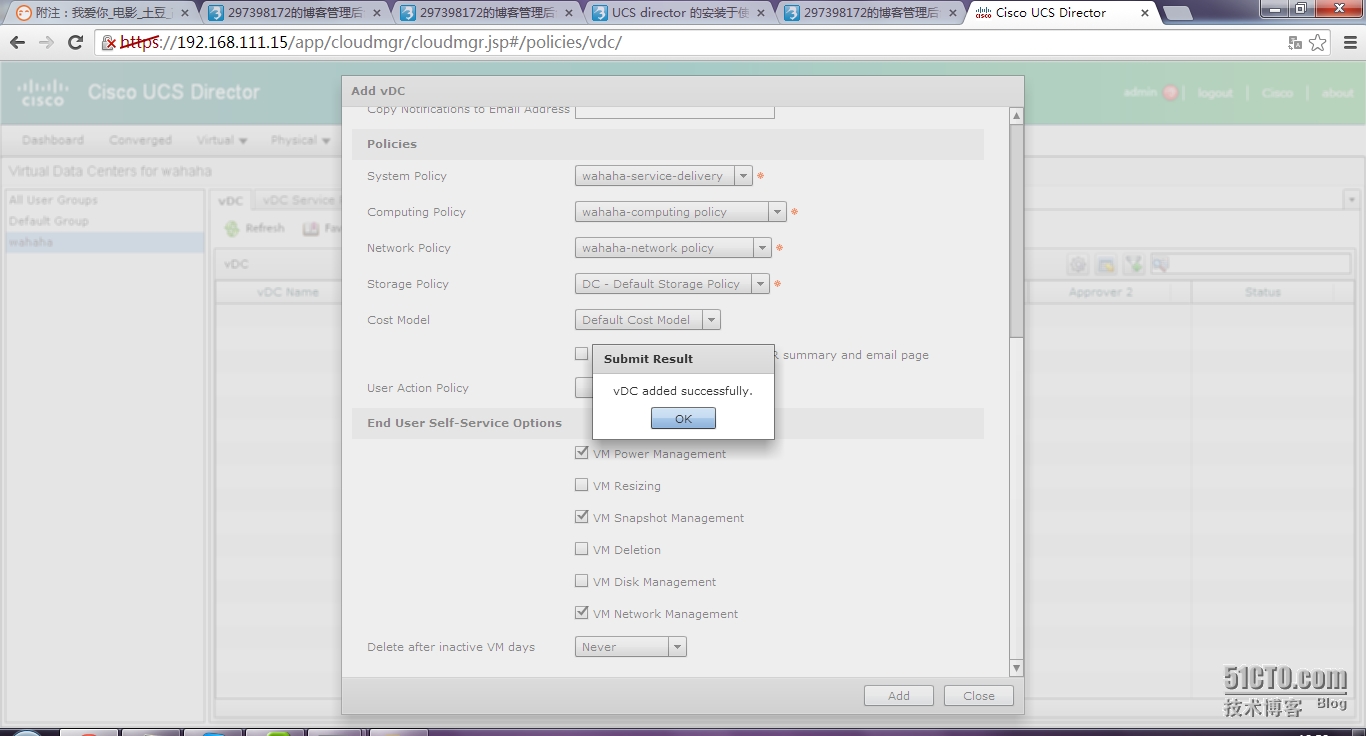Click the dialog scrollbar down arrow
This screenshot has width=1366, height=736.
(x=1016, y=668)
